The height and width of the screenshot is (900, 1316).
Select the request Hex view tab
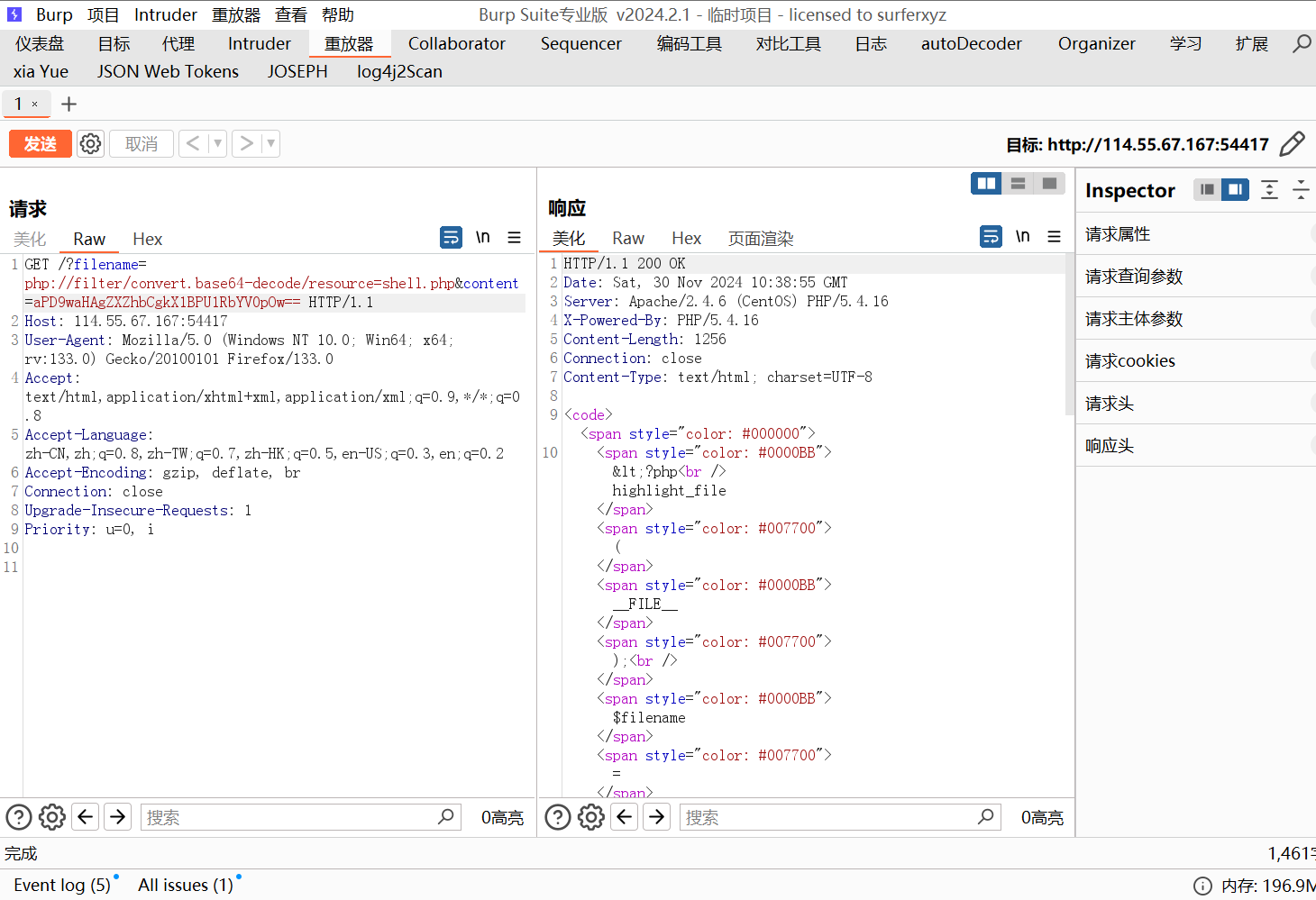point(148,239)
